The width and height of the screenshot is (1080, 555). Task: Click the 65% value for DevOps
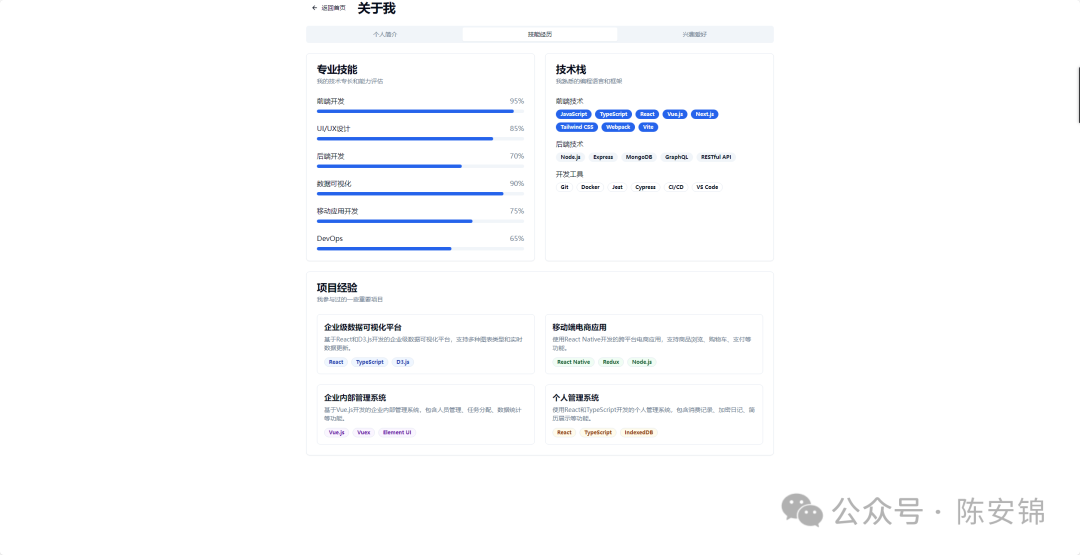pyautogui.click(x=517, y=239)
